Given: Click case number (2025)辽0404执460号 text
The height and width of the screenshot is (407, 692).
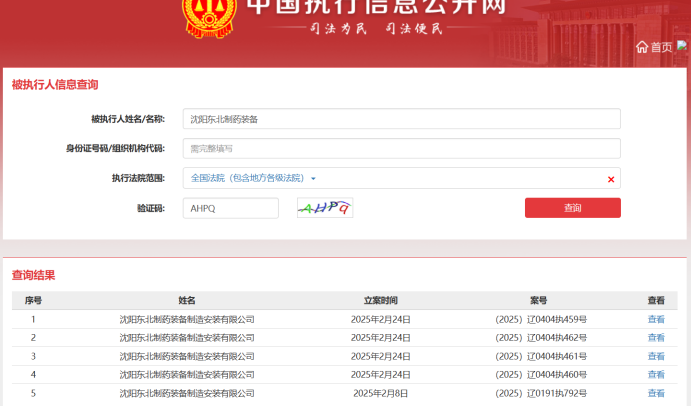Looking at the screenshot, I should pyautogui.click(x=541, y=375).
